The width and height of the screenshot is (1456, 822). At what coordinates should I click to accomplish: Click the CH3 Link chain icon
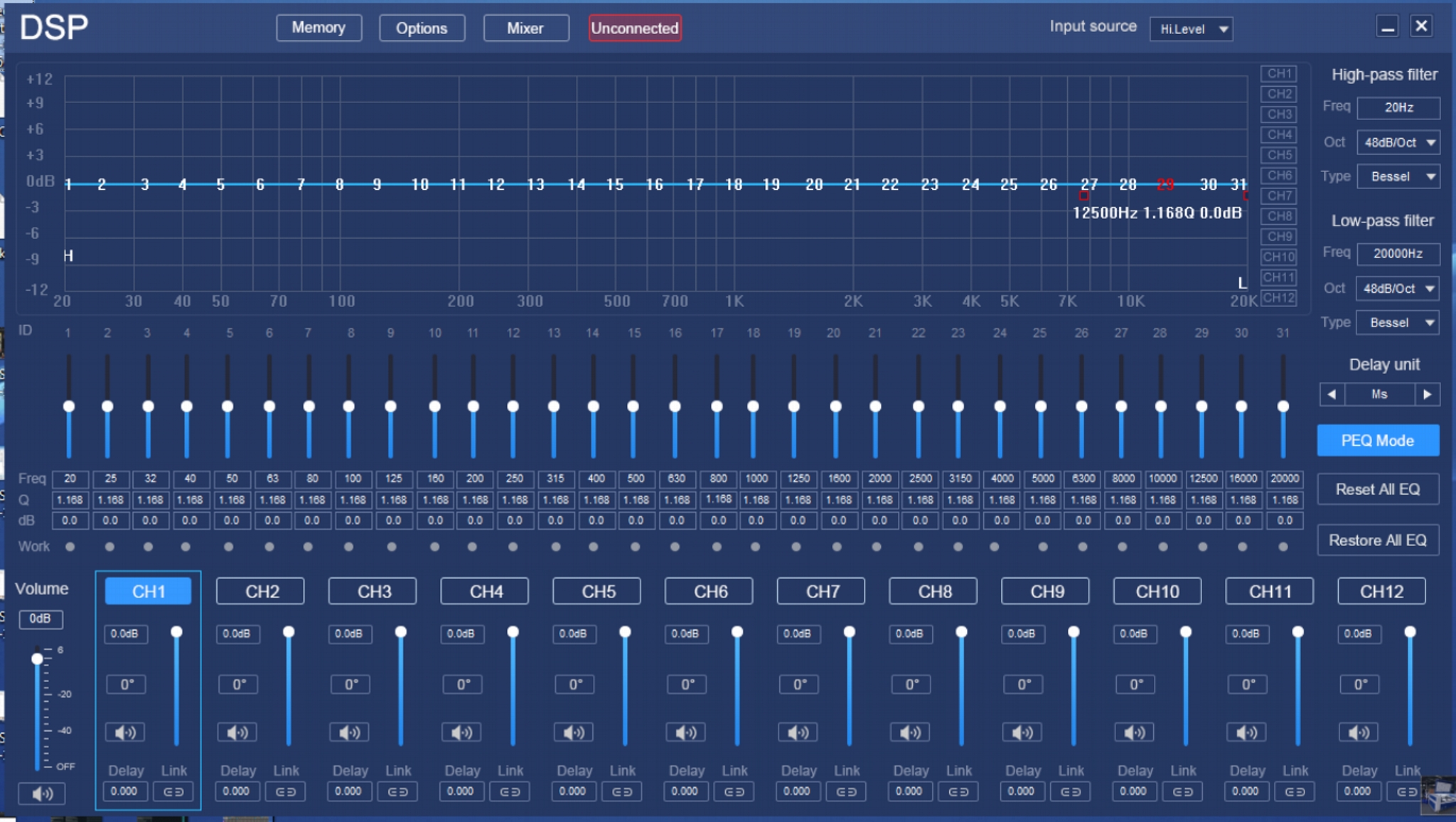click(x=398, y=791)
